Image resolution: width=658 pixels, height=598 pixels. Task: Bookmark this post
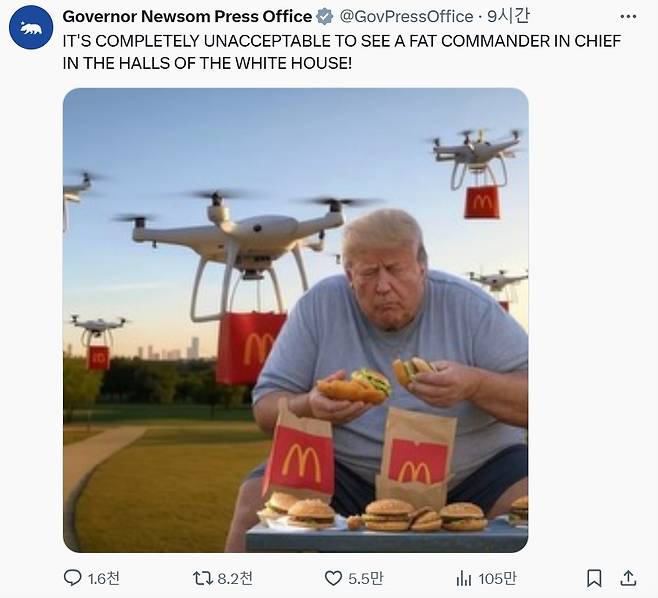(x=594, y=577)
